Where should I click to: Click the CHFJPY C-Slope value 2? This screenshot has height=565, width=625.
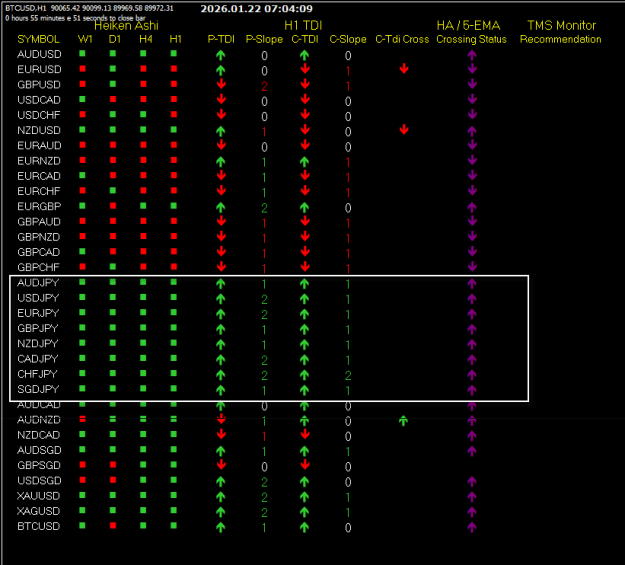point(348,375)
